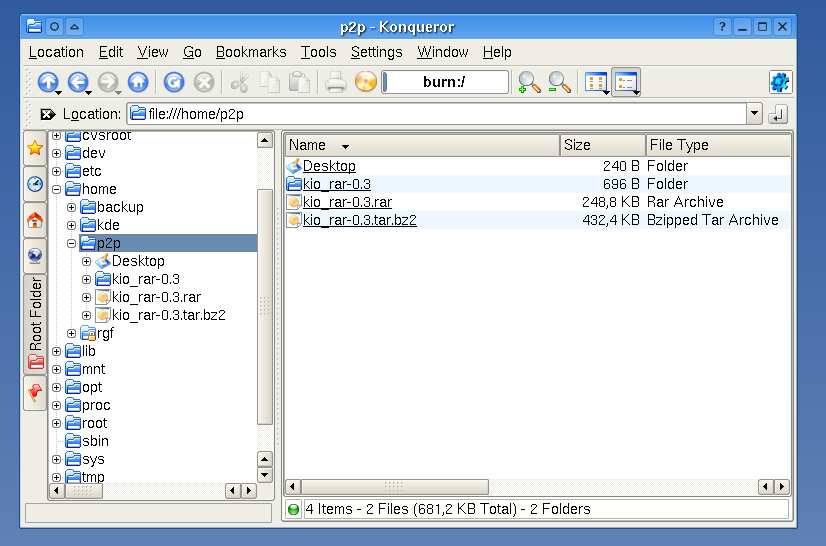Print using the printer icon
The width and height of the screenshot is (826, 546).
pyautogui.click(x=336, y=82)
